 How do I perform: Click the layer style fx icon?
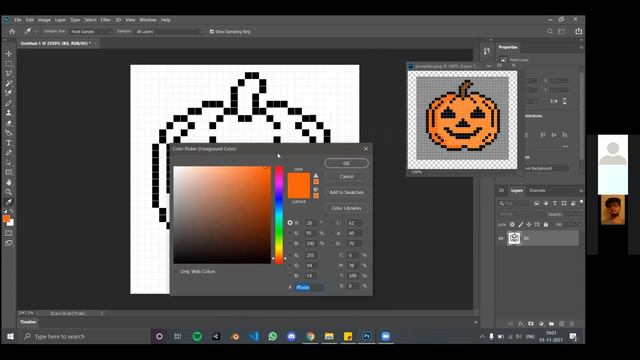[x=521, y=324]
